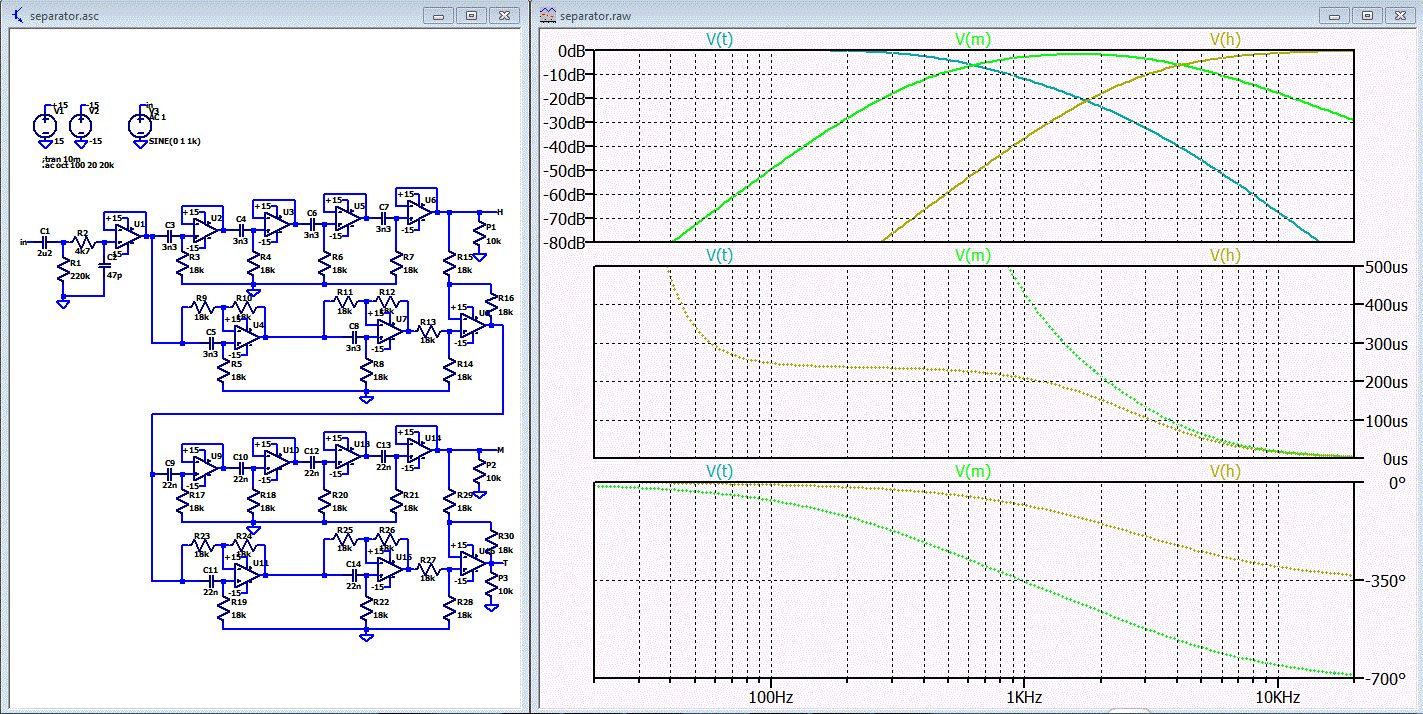Click the separator.raw waveform window icon
This screenshot has width=1423, height=714.
pos(546,15)
